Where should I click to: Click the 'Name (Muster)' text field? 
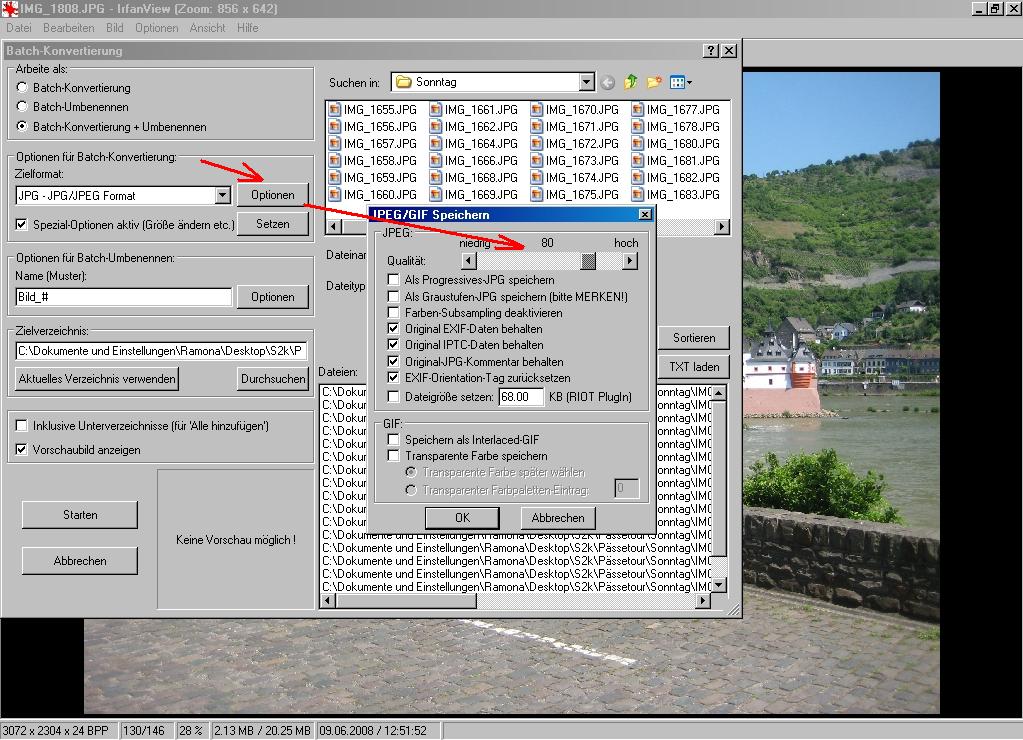pos(124,297)
